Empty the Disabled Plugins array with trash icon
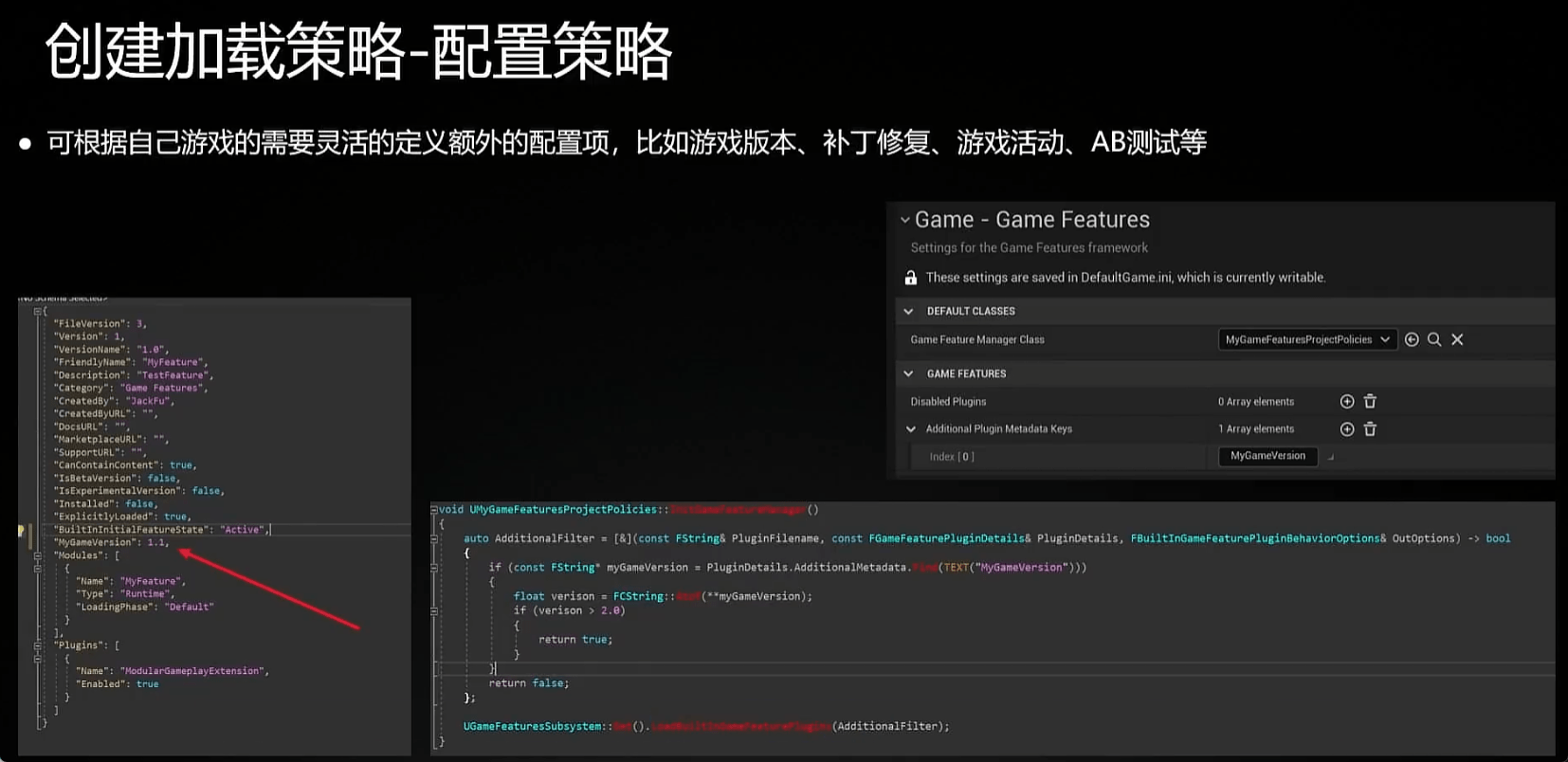This screenshot has width=1568, height=762. (x=1370, y=402)
